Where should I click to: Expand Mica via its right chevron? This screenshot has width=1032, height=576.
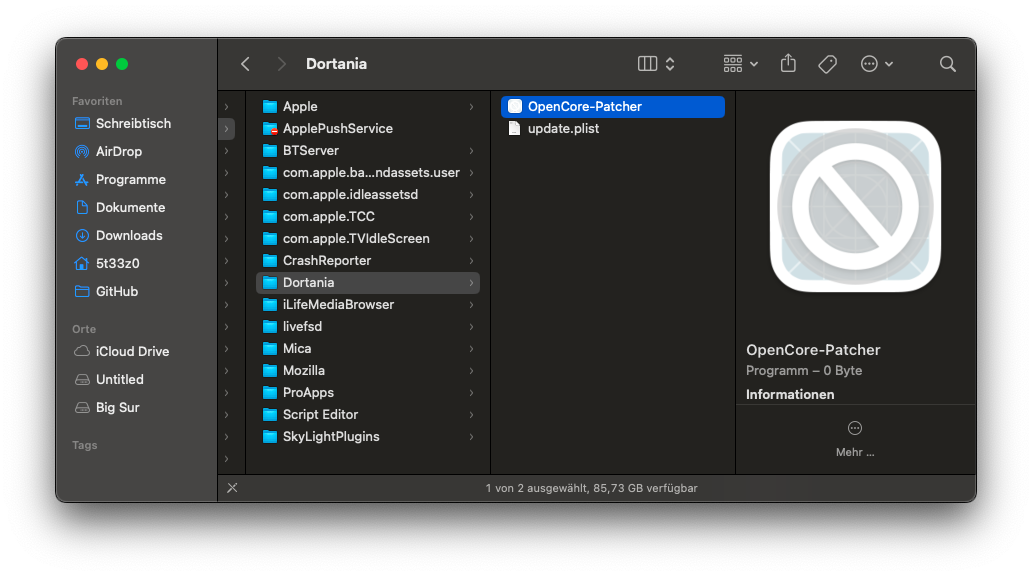[x=471, y=349]
